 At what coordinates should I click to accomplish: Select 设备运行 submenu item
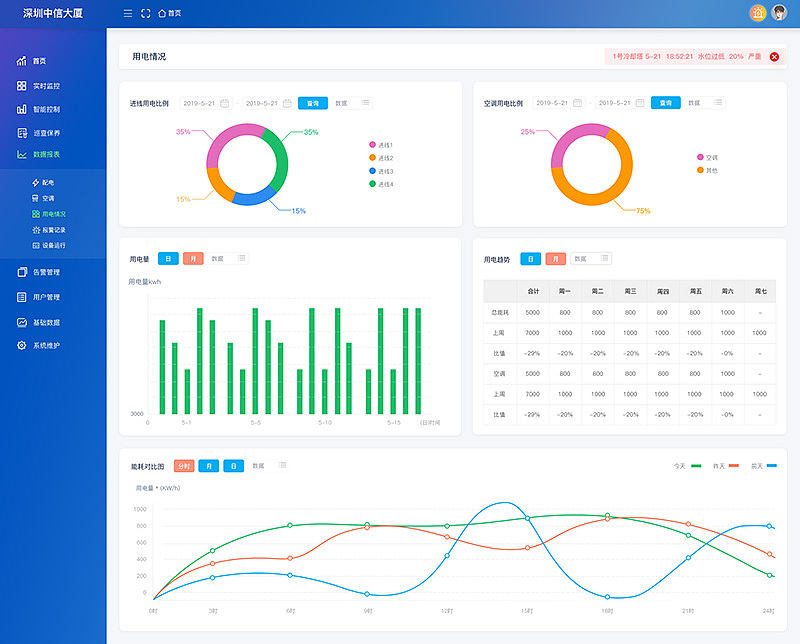click(49, 245)
